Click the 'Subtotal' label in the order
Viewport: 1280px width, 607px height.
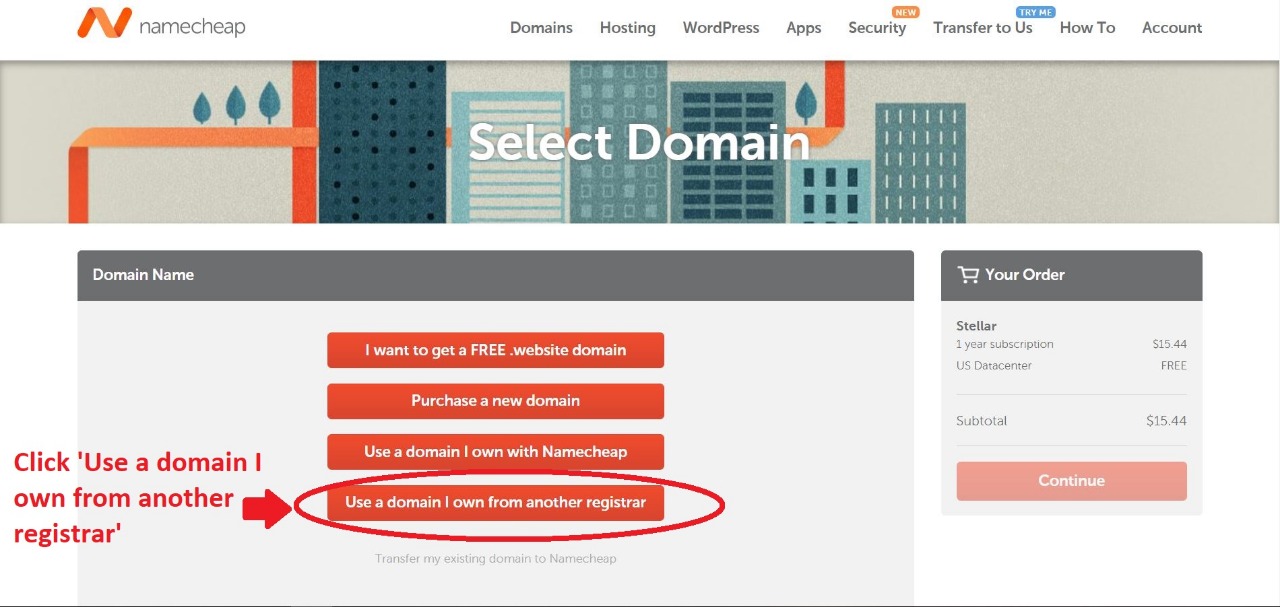[x=982, y=421]
